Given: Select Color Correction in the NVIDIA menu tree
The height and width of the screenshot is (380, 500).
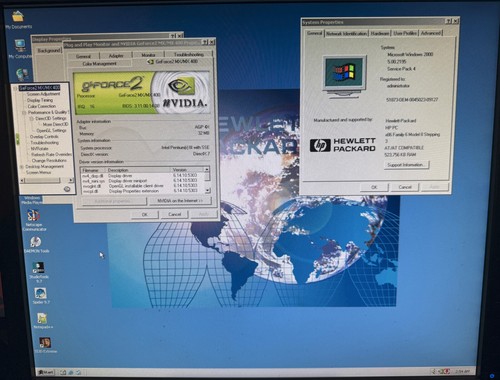Looking at the screenshot, I should (42, 106).
